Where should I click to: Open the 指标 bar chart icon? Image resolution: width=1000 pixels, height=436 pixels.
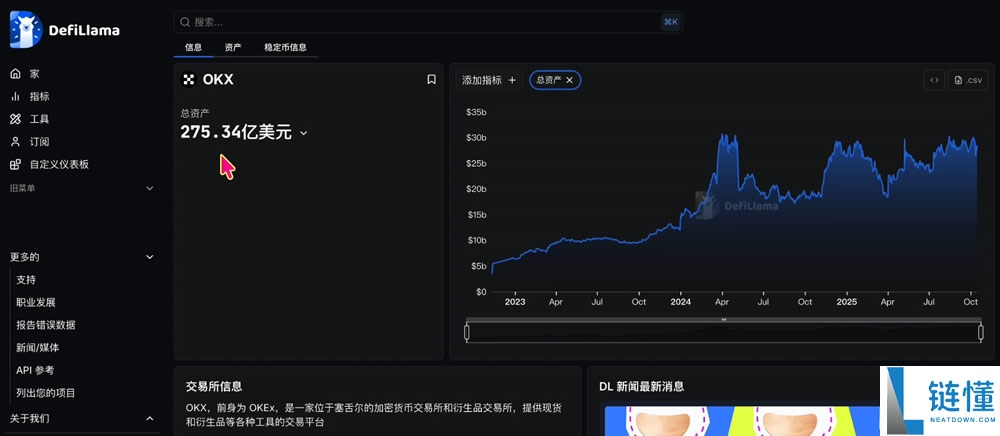click(x=16, y=96)
